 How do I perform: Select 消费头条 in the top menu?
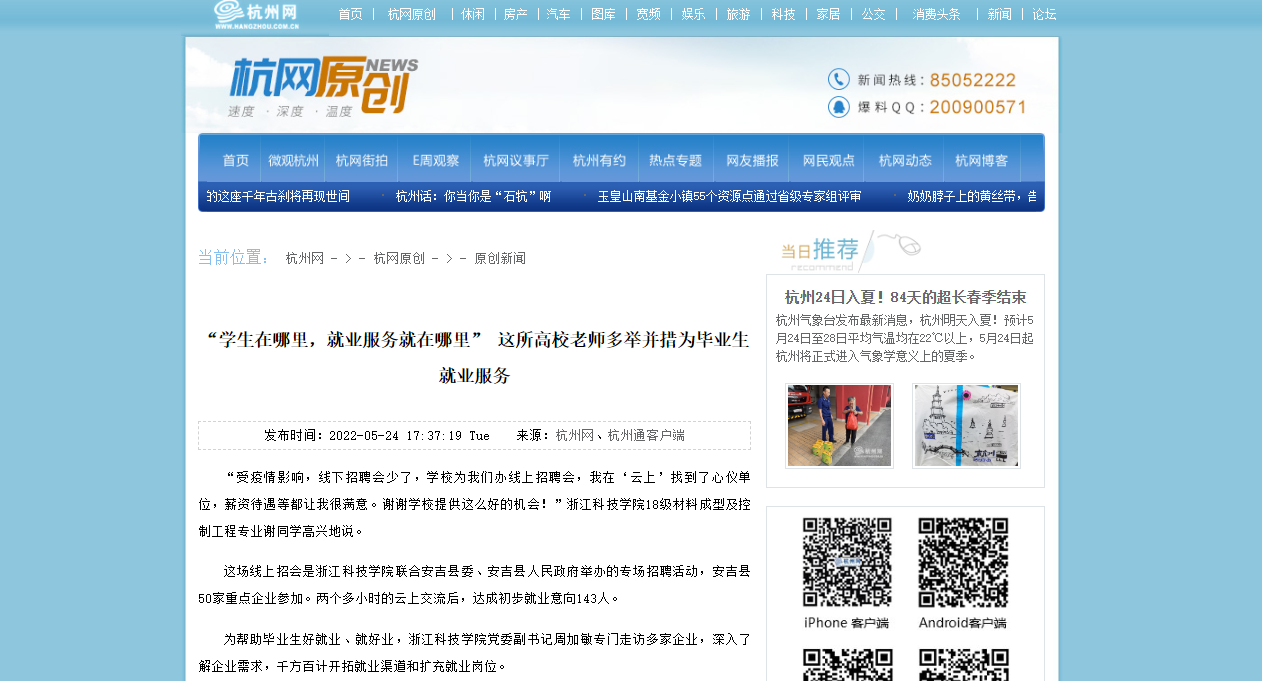pyautogui.click(x=936, y=14)
